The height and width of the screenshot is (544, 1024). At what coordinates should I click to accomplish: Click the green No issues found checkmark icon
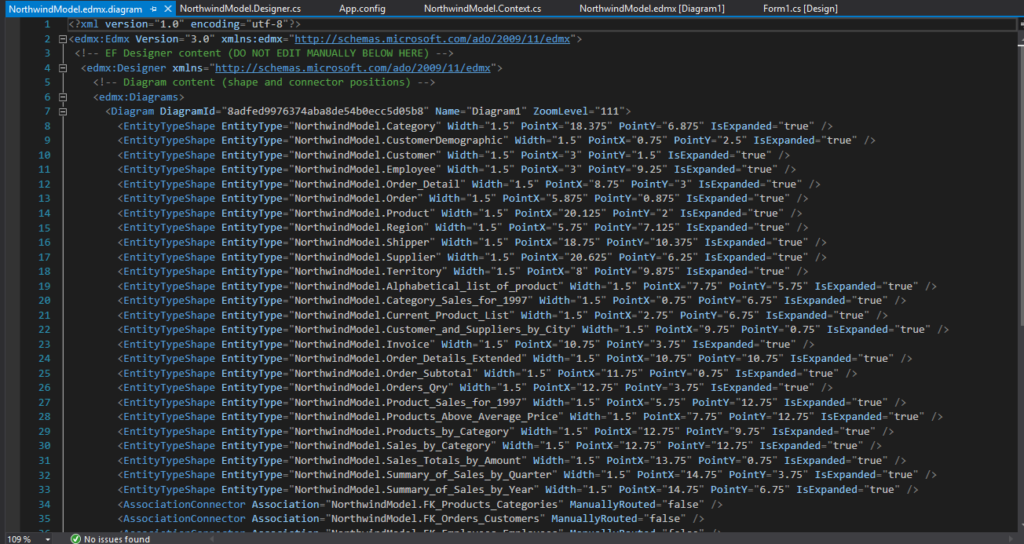[76, 539]
